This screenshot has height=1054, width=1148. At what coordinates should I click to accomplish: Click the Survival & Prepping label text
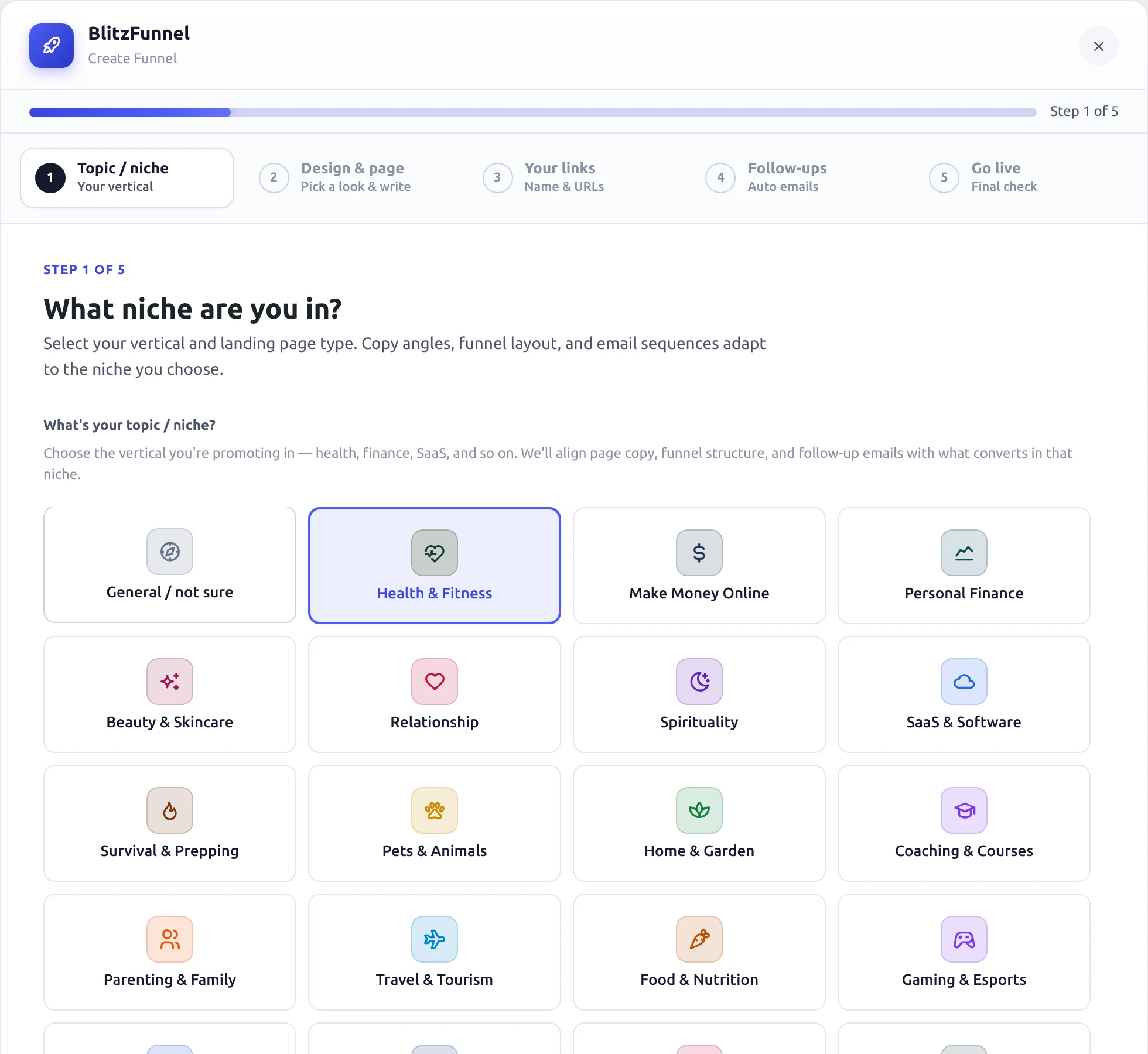tap(170, 851)
